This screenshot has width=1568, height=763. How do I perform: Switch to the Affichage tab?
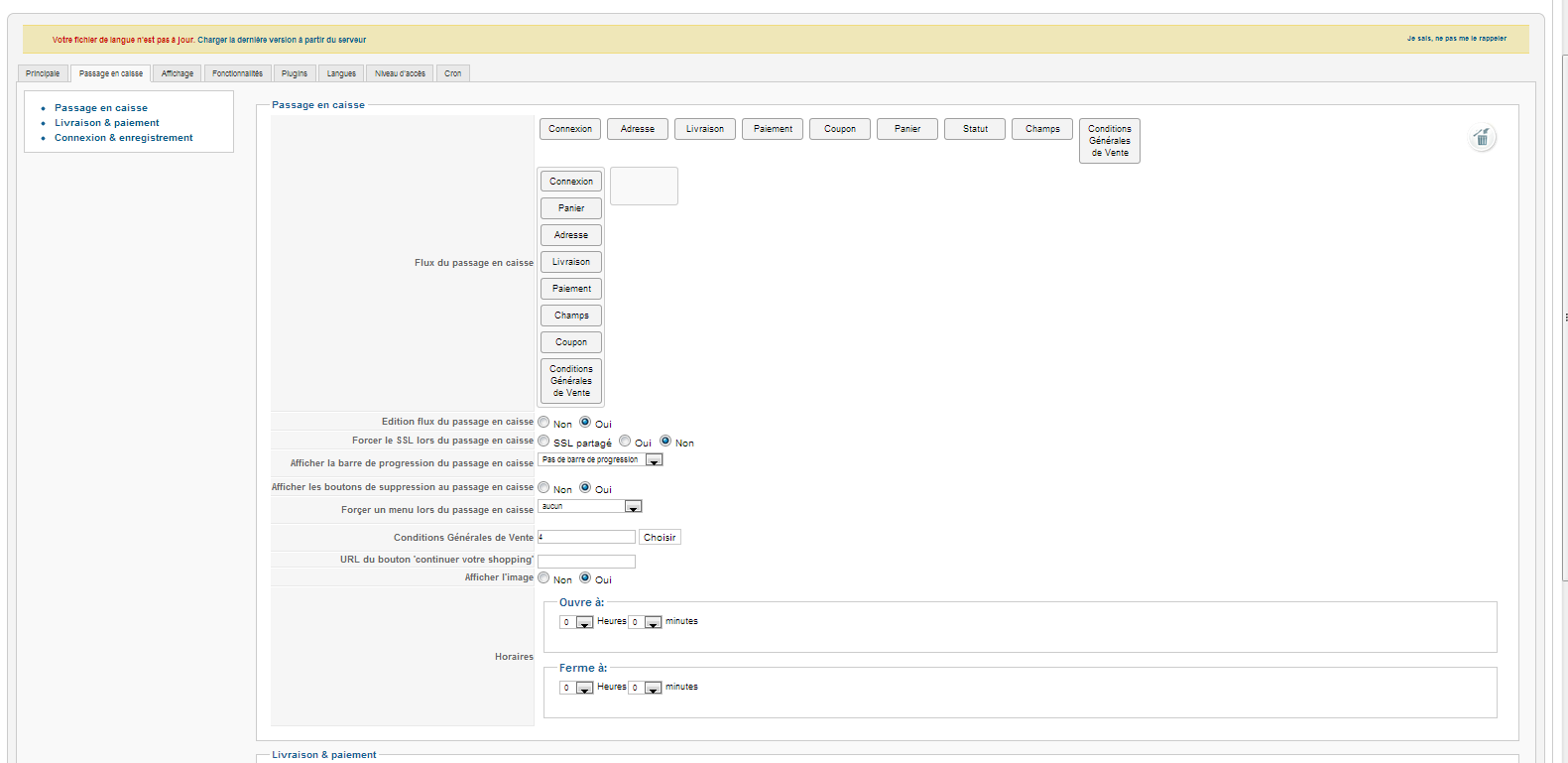pos(178,73)
